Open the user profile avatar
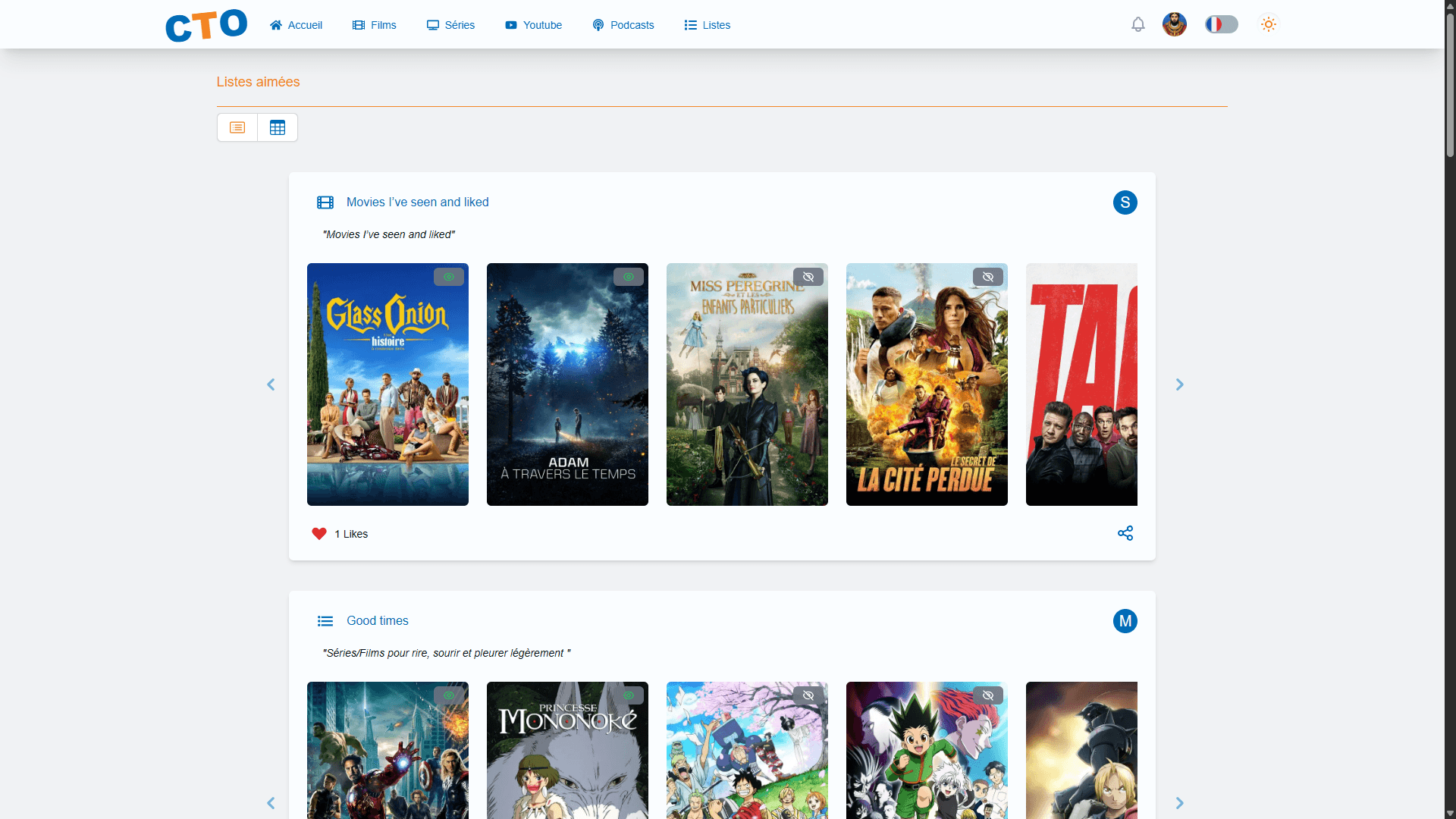The height and width of the screenshot is (819, 1456). tap(1174, 25)
